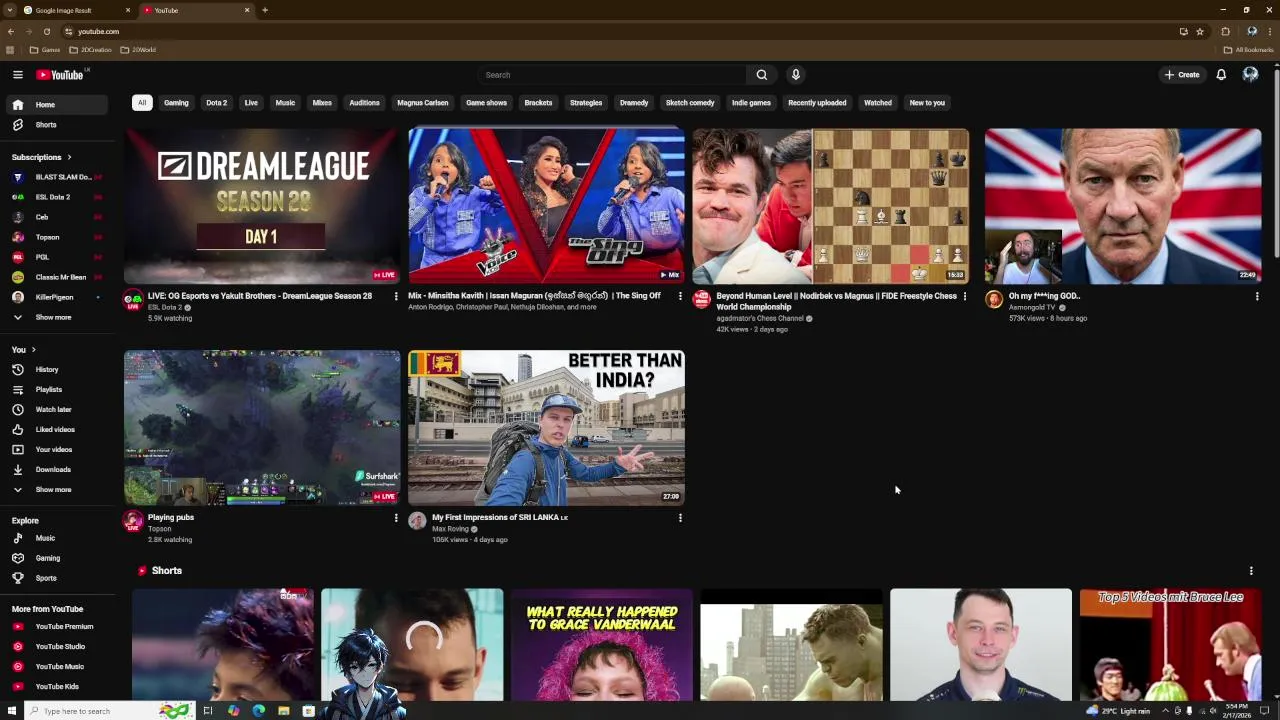Screen dimensions: 1280x720
Task: Open Topson subscription in sidebar
Action: 58,237
